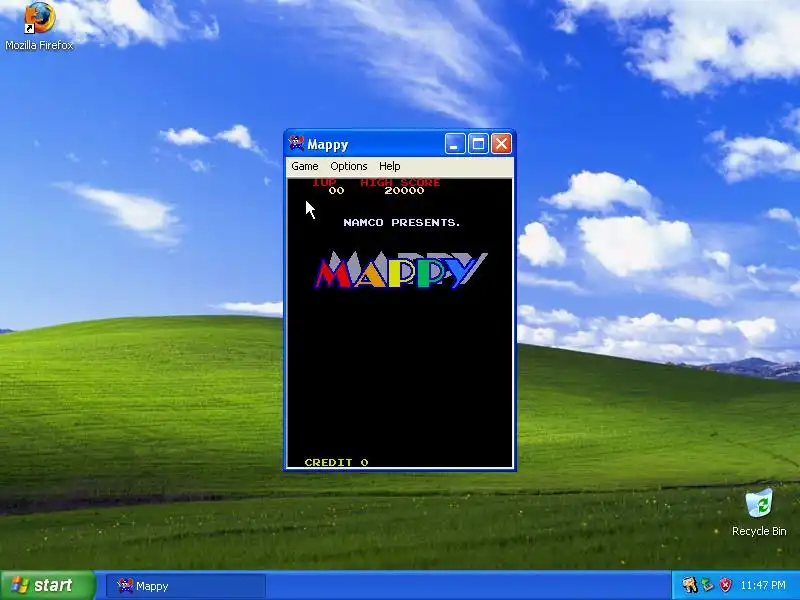Viewport: 800px width, 600px height.
Task: Open the red security shield tray icon
Action: [725, 585]
